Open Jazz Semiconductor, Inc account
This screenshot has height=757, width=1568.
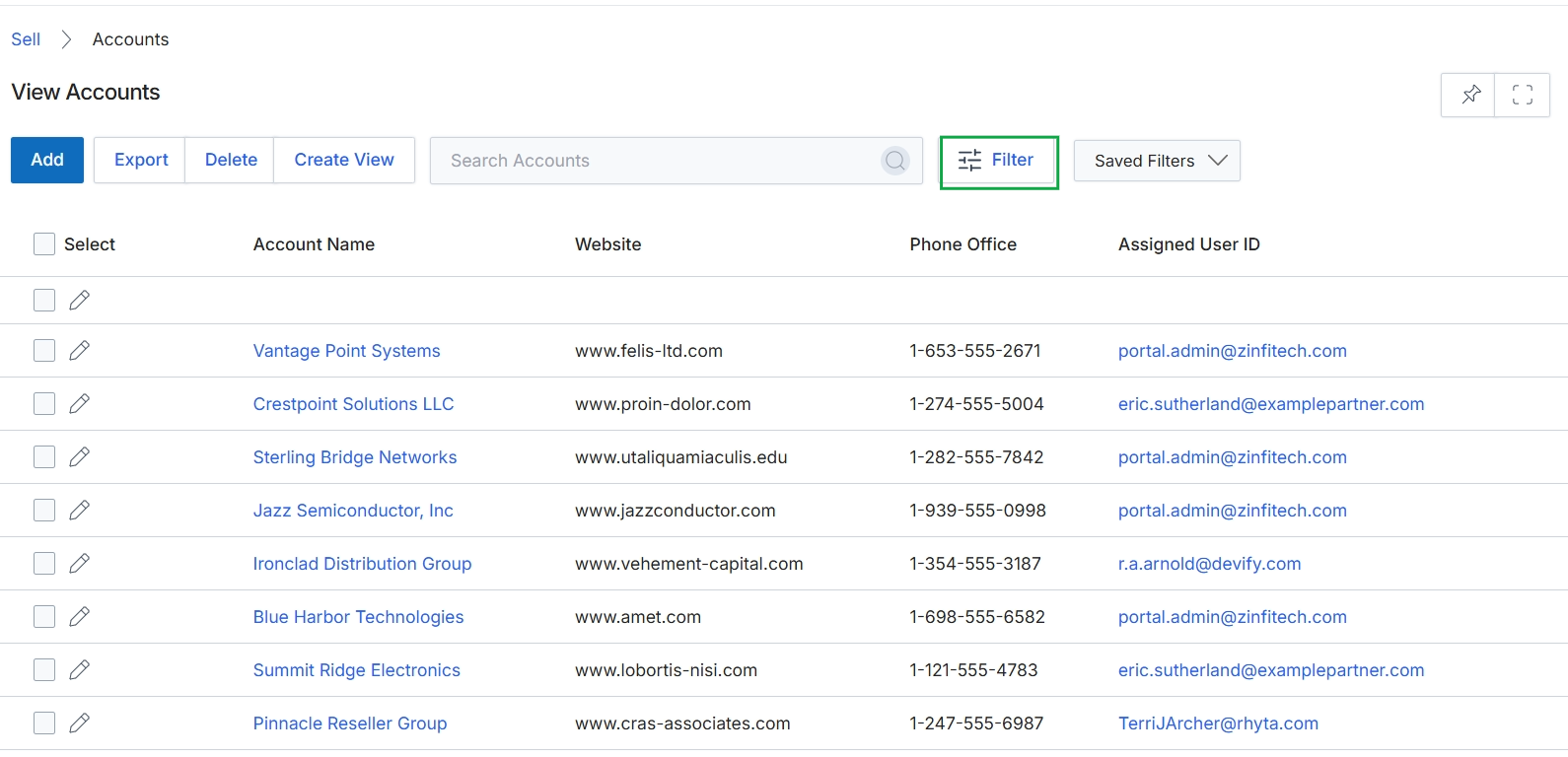point(353,511)
